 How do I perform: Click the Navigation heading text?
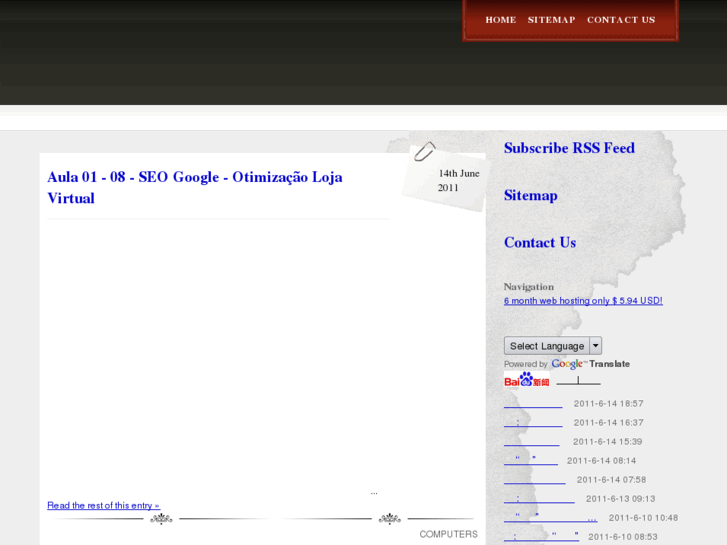tap(529, 287)
